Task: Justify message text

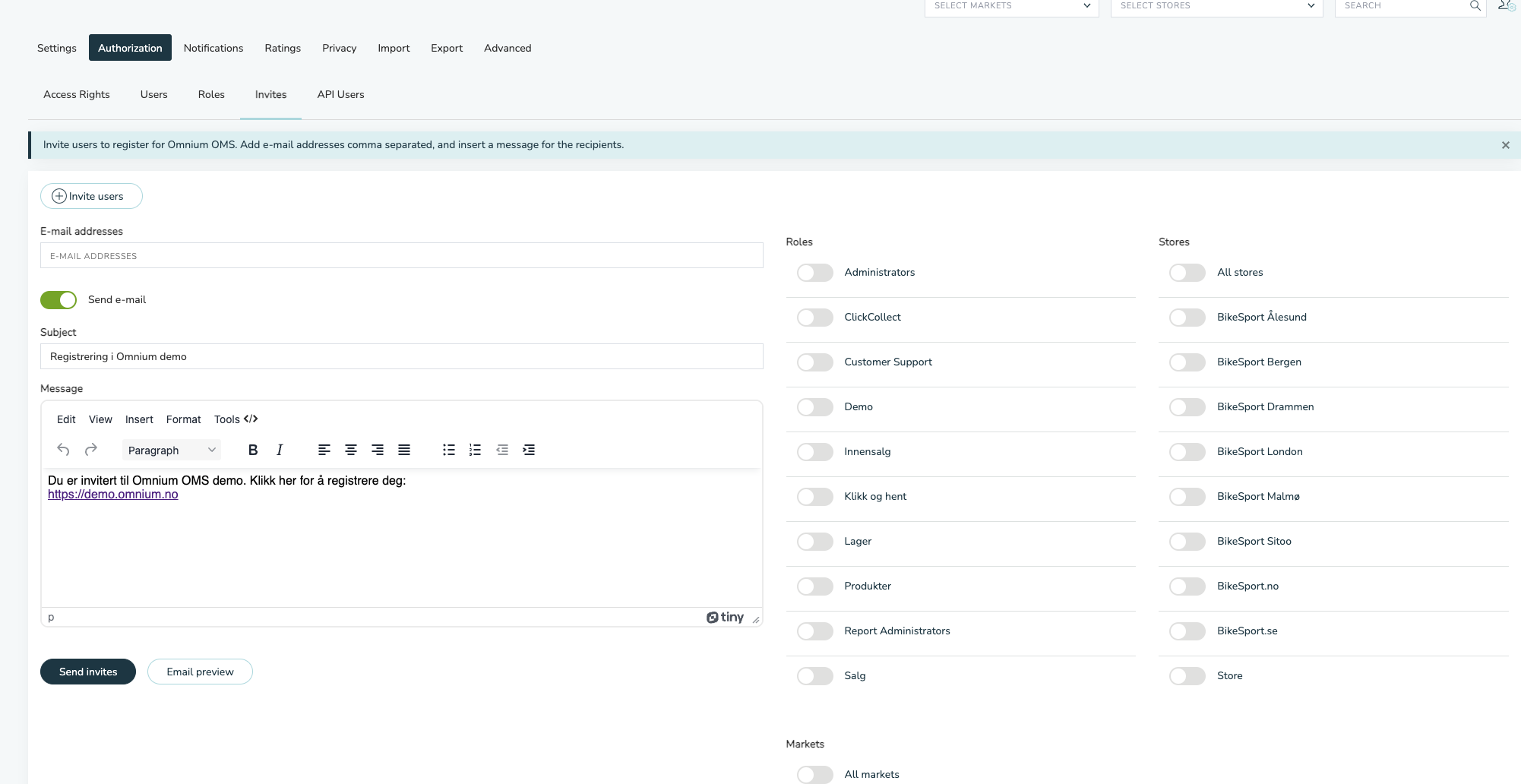Action: pos(404,450)
